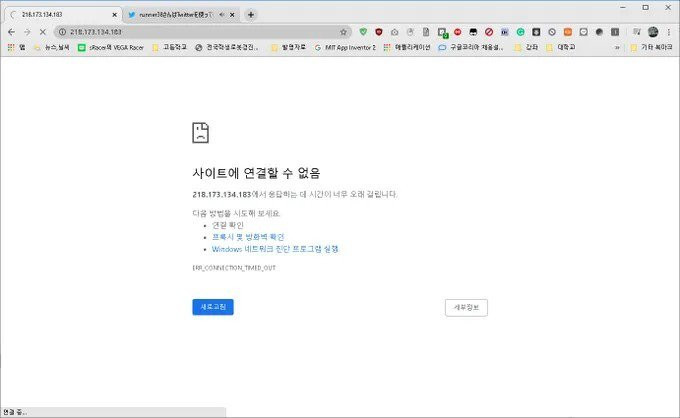This screenshot has width=680, height=418.
Task: Click the user profile avatar
Action: (x=653, y=32)
